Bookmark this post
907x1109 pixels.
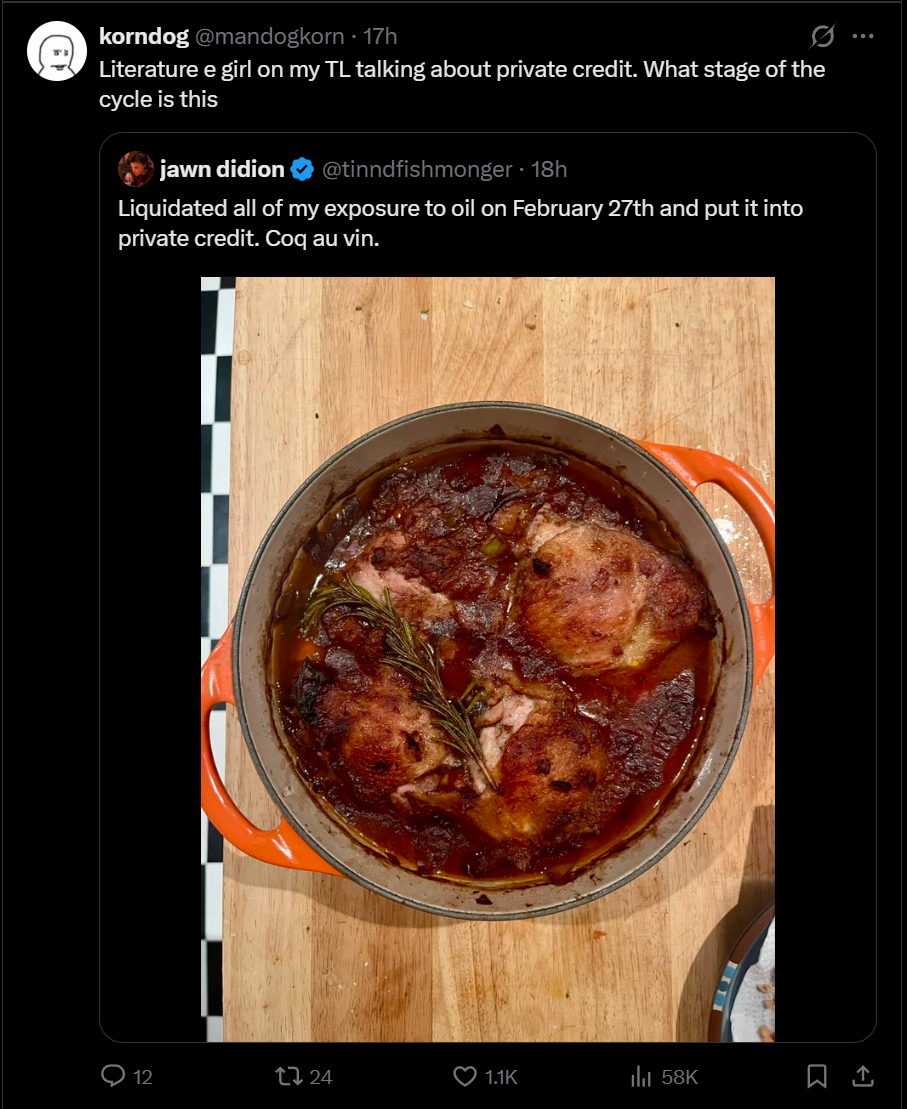817,1076
